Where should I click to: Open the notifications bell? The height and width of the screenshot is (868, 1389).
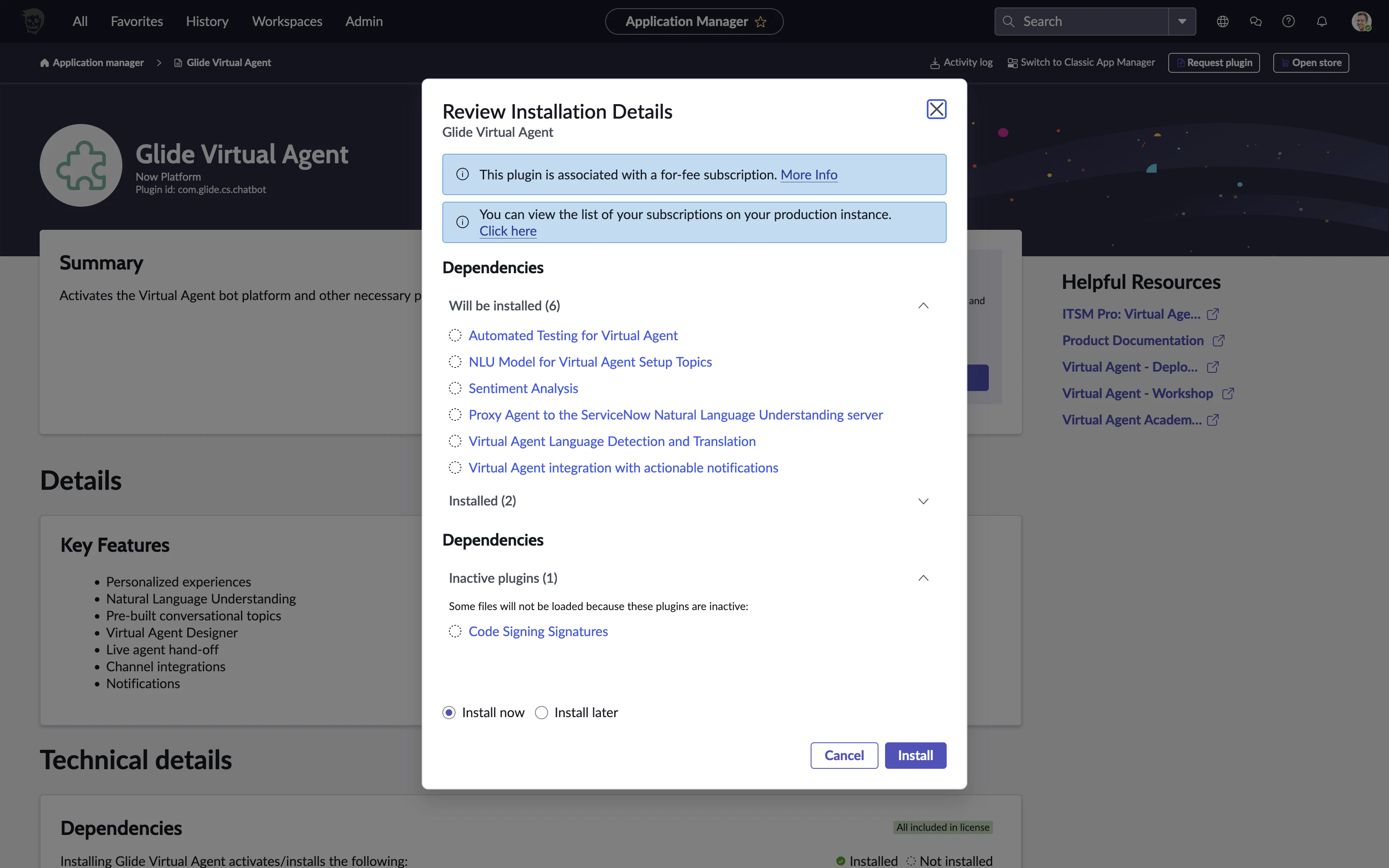tap(1321, 21)
